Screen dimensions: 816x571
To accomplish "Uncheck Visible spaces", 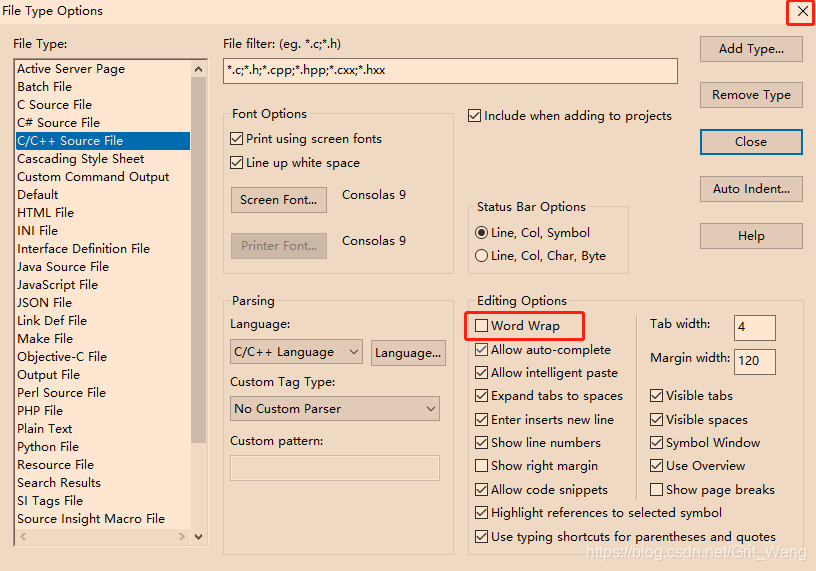I will pos(656,420).
